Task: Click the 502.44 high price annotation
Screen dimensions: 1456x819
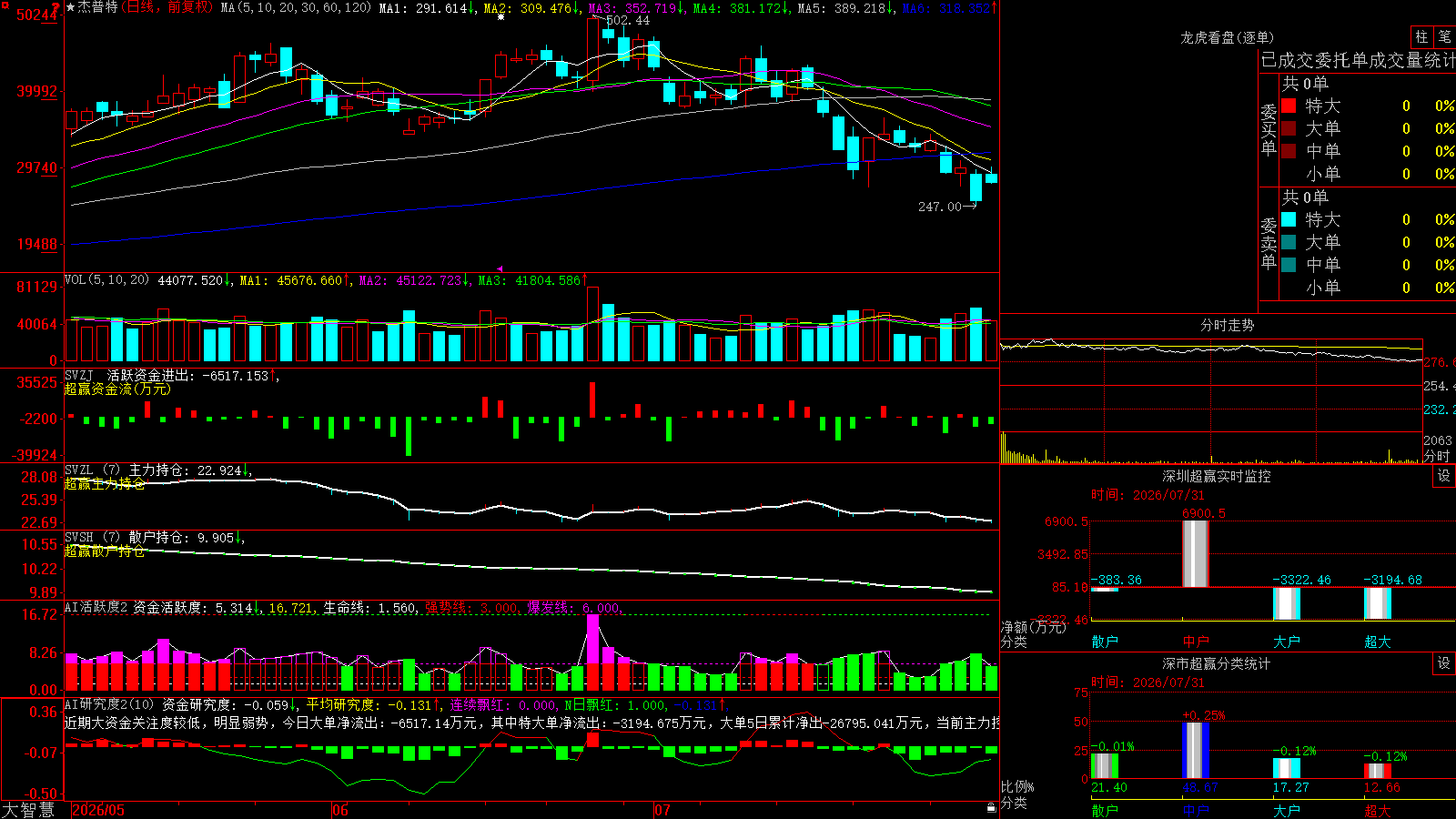Action: coord(628,20)
